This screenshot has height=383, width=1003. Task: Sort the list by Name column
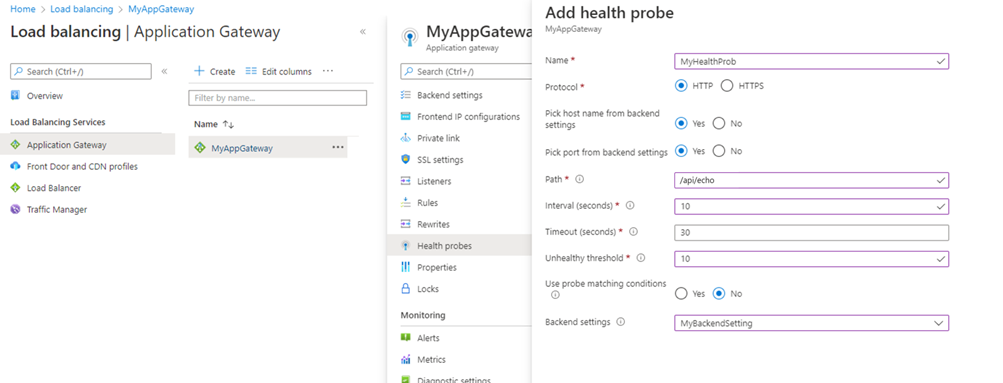pos(214,124)
